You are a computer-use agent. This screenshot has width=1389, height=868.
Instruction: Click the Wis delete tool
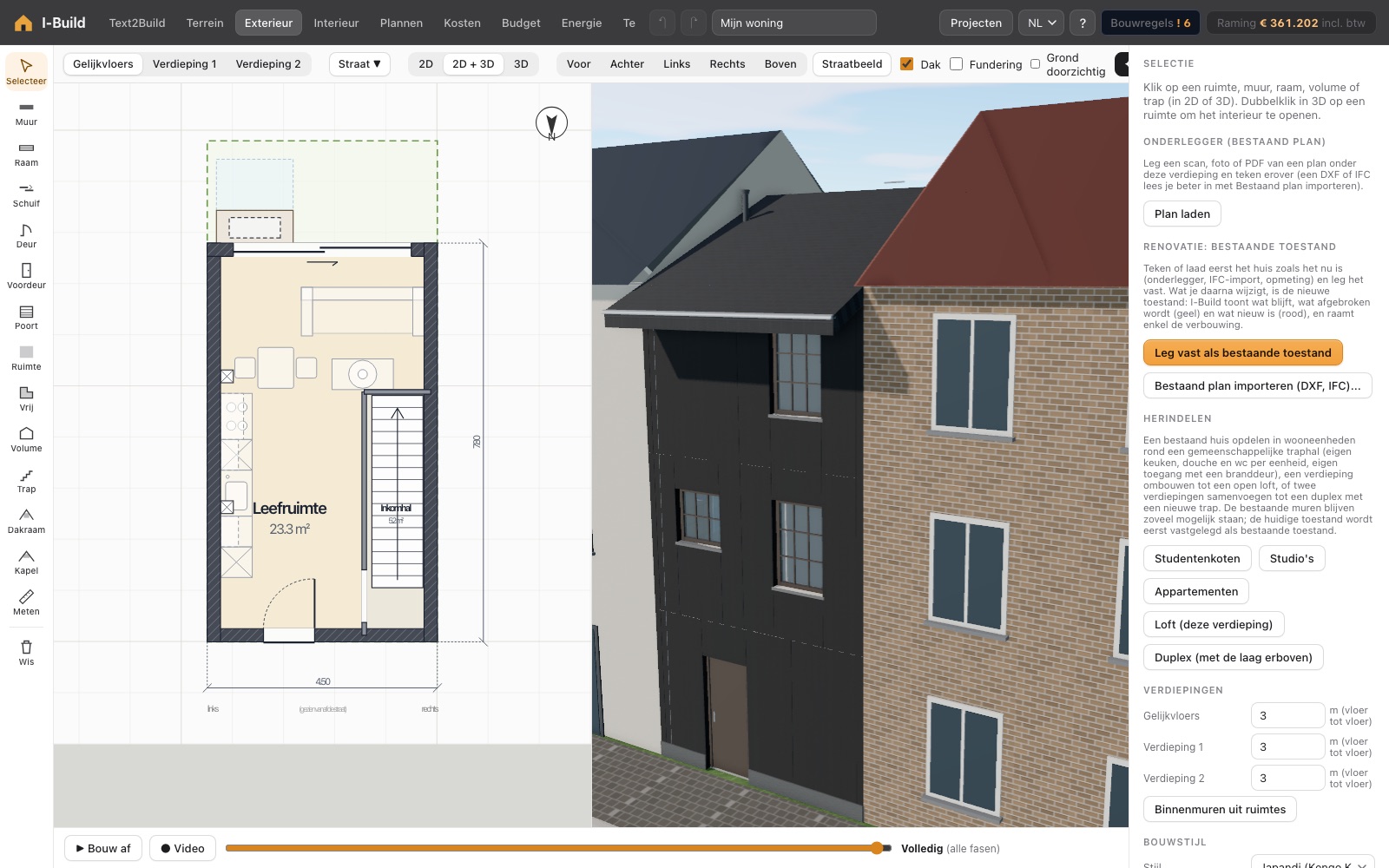click(26, 652)
